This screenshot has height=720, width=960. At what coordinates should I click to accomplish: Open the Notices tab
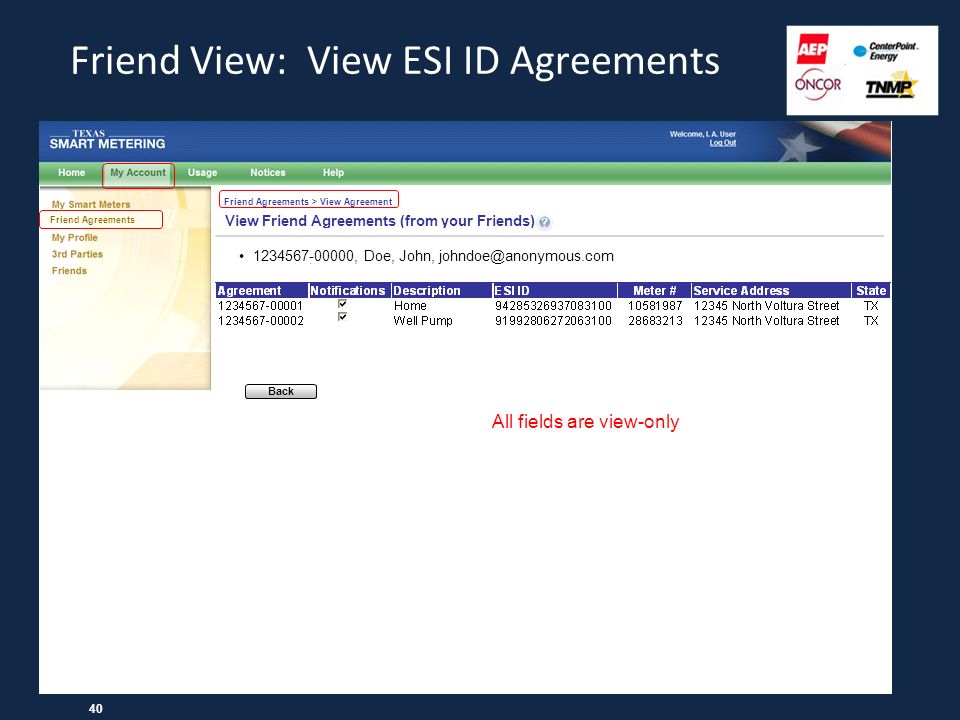(268, 173)
